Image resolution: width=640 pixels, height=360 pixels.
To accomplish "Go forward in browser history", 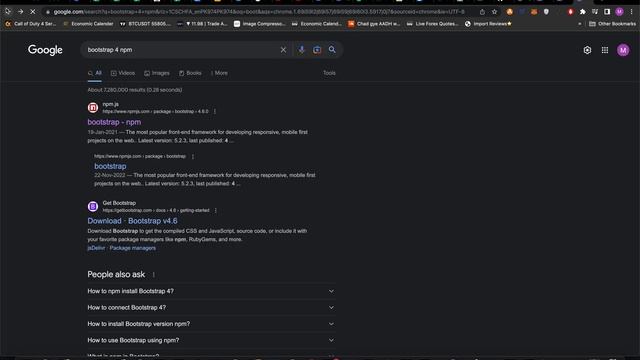I will tap(20, 12).
